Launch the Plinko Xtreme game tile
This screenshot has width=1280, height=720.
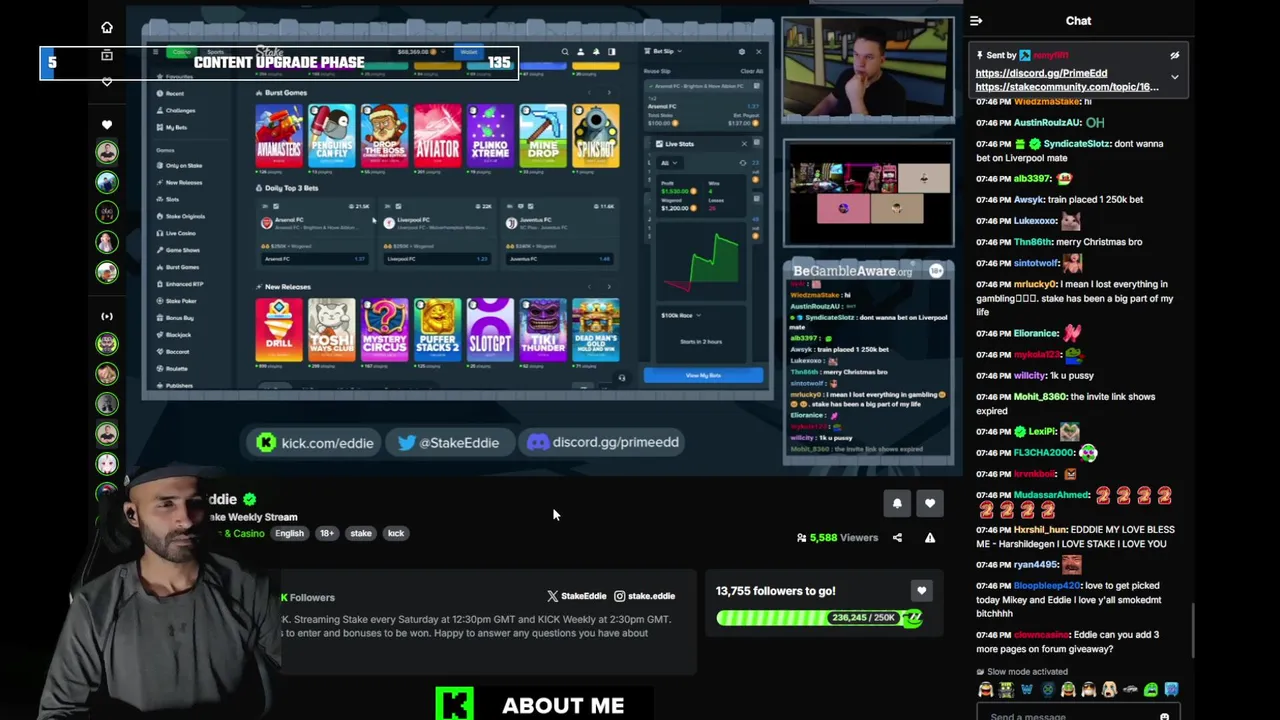[x=490, y=135]
